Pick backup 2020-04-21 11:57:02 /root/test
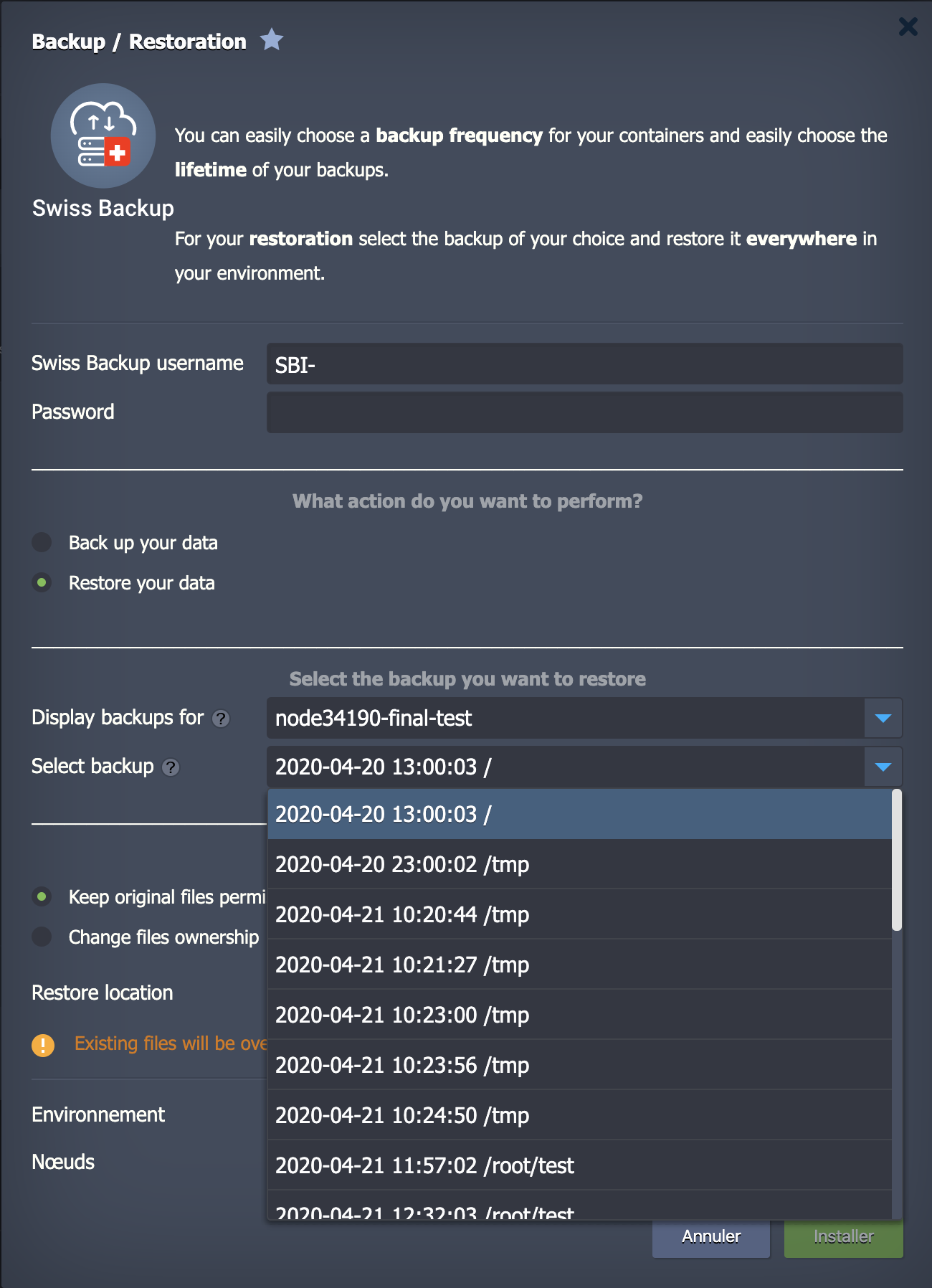This screenshot has width=932, height=1288. (x=579, y=1165)
